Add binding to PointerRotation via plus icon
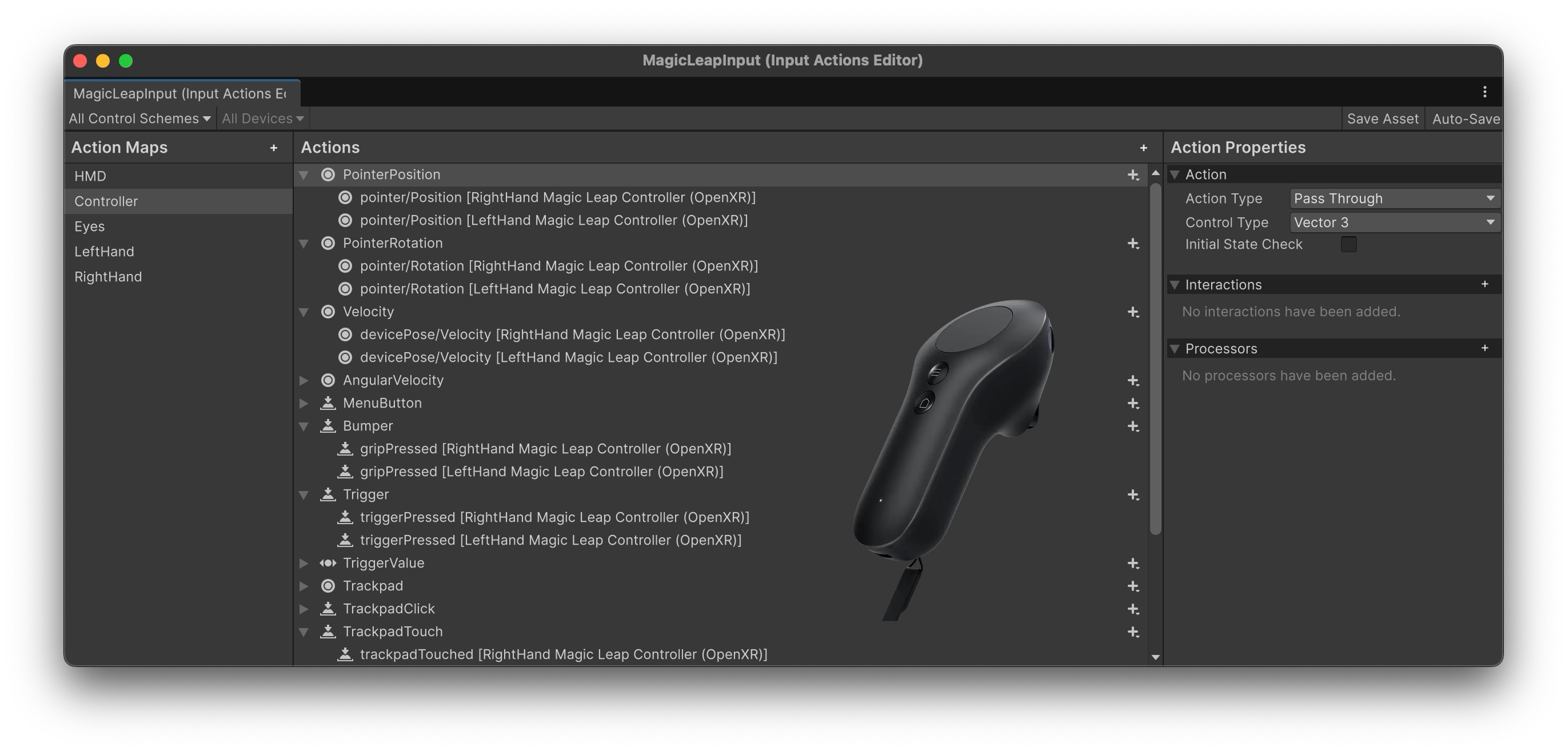 (x=1132, y=243)
